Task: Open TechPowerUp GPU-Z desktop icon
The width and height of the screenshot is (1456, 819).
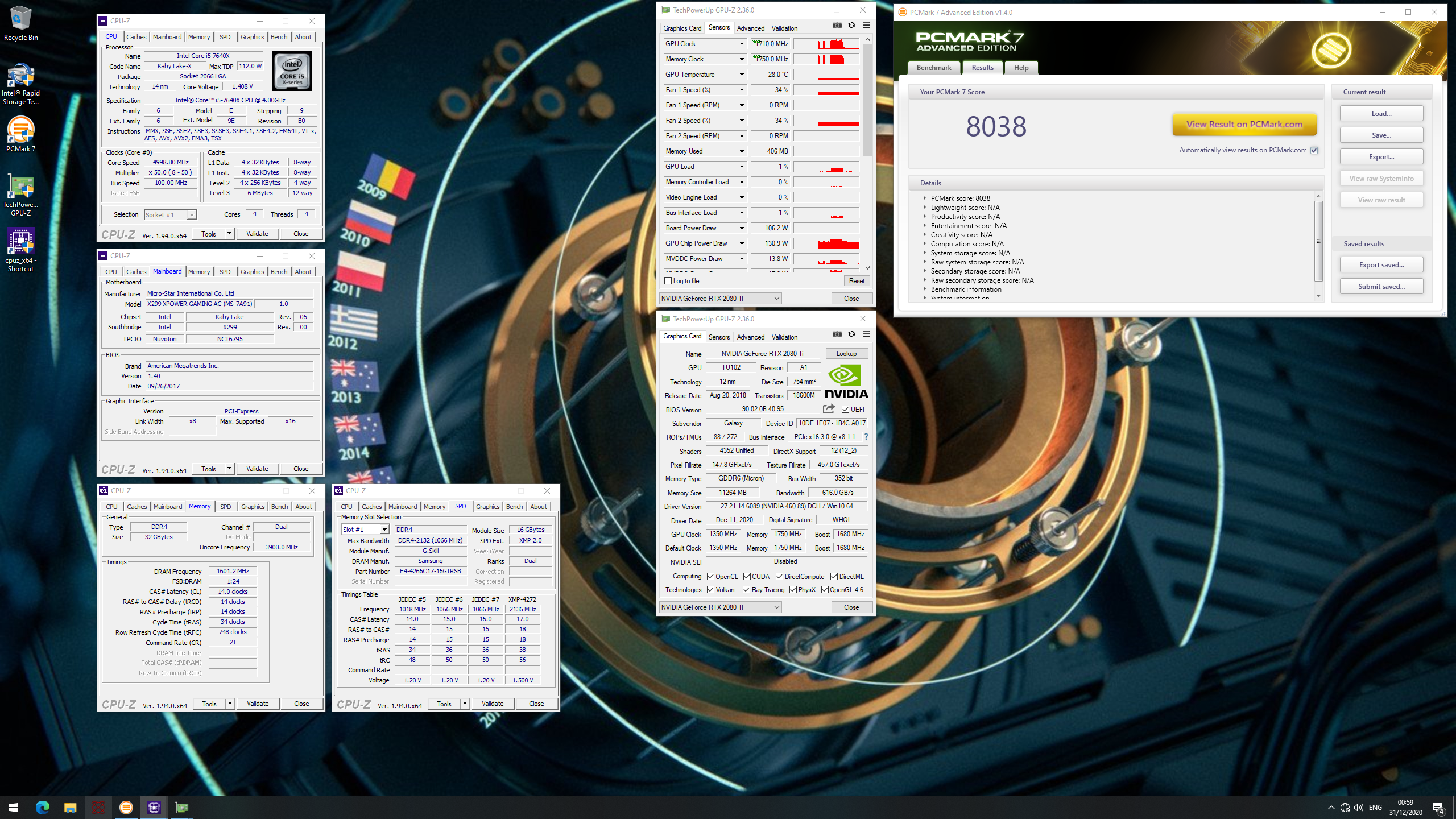Action: 20,196
